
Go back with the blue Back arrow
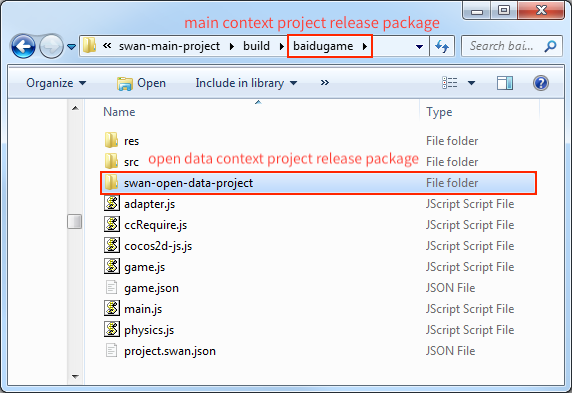tap(23, 46)
